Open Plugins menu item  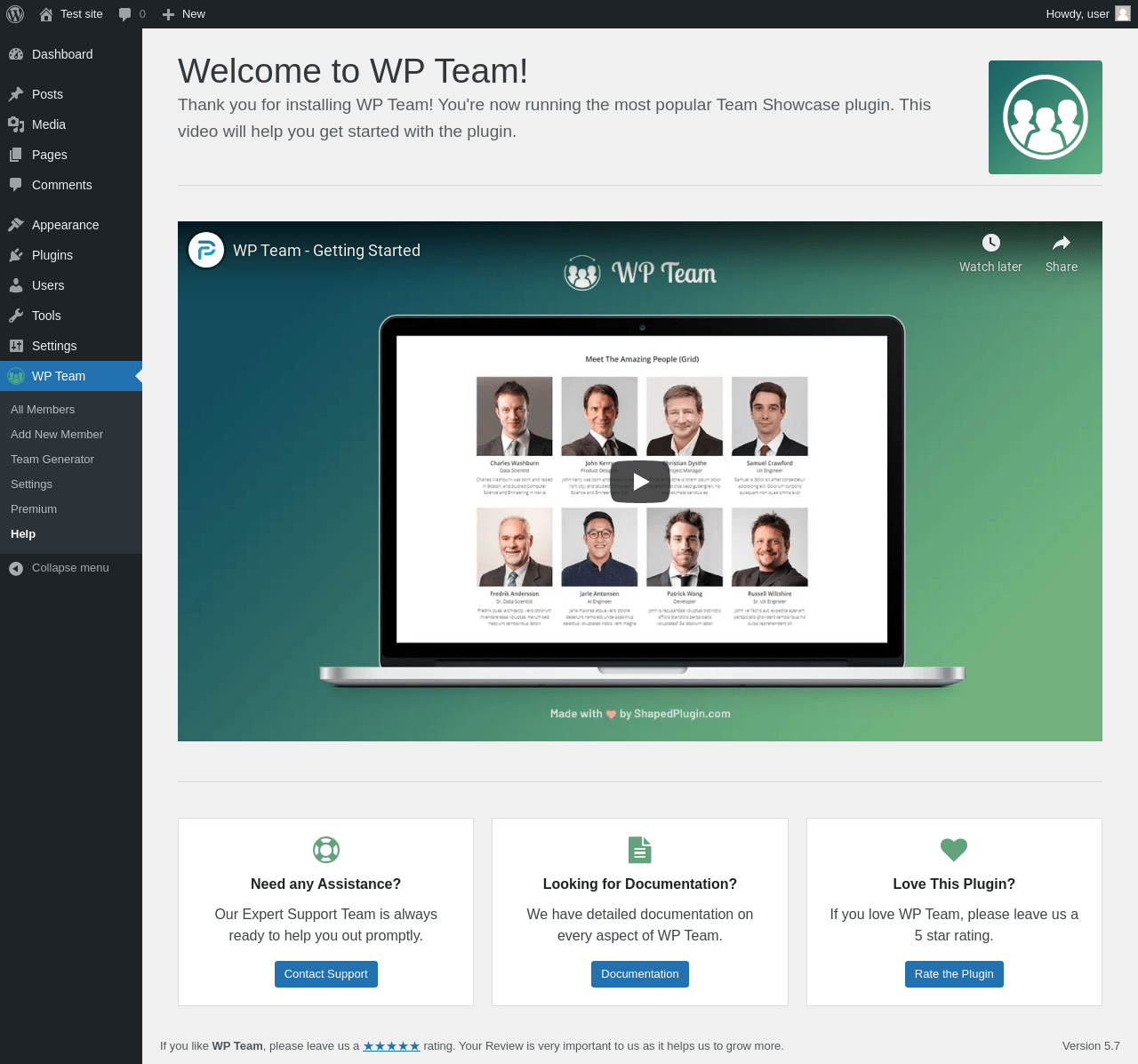tap(71, 255)
